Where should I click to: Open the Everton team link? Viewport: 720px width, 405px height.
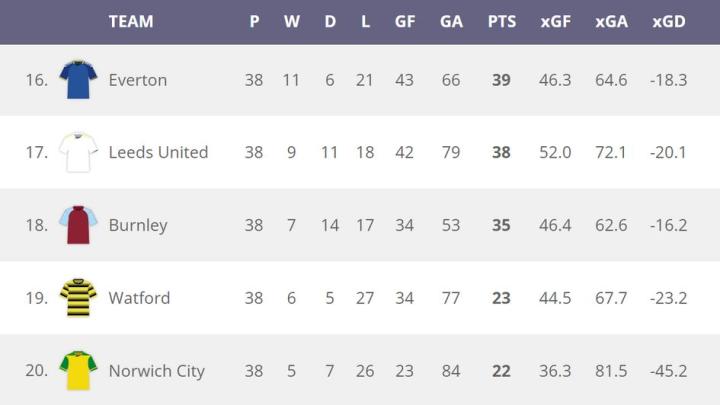tap(138, 80)
